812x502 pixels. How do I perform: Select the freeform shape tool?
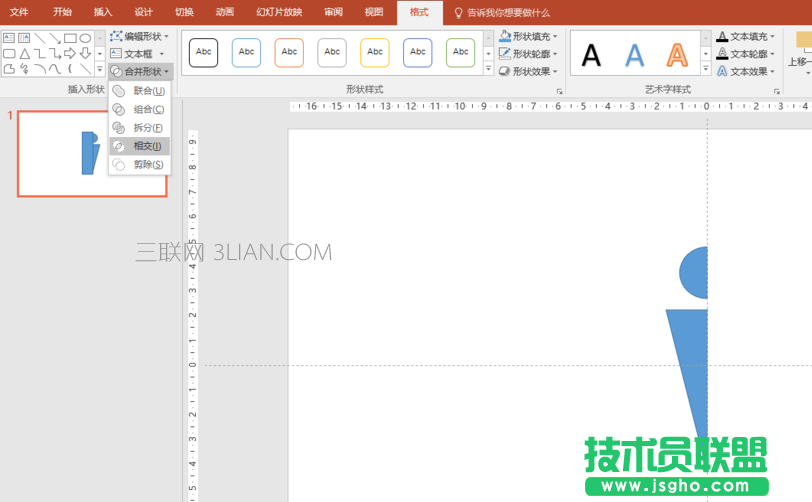(9, 69)
